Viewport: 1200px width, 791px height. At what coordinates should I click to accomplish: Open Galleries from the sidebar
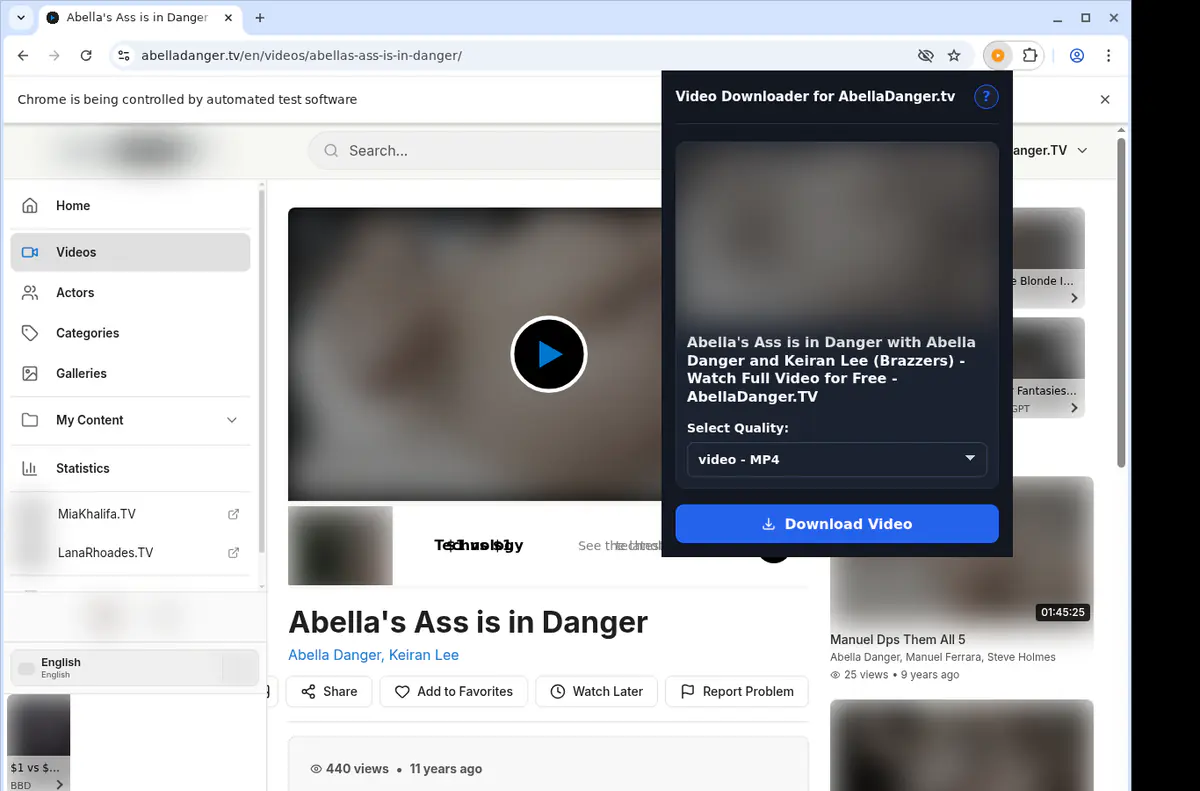[130, 373]
